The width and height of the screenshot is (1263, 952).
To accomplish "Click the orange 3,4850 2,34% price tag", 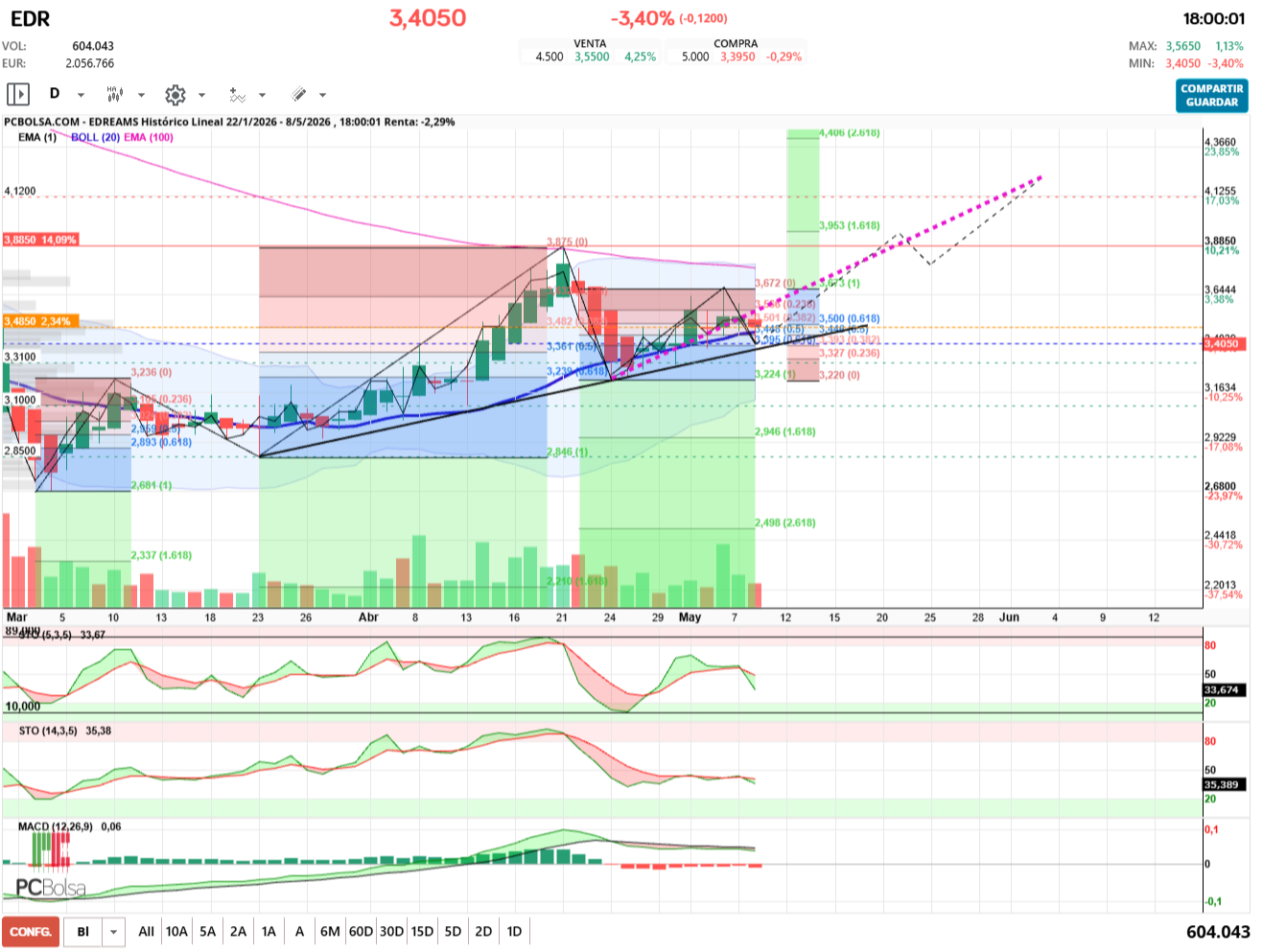I will tap(40, 321).
